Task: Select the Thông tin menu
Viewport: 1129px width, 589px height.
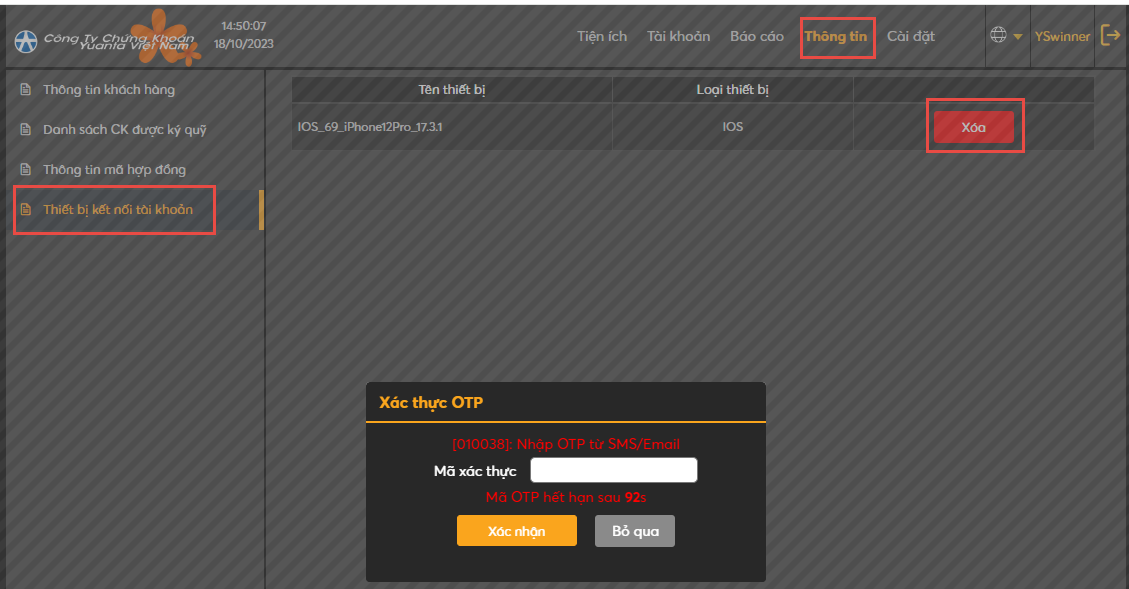Action: tap(836, 36)
